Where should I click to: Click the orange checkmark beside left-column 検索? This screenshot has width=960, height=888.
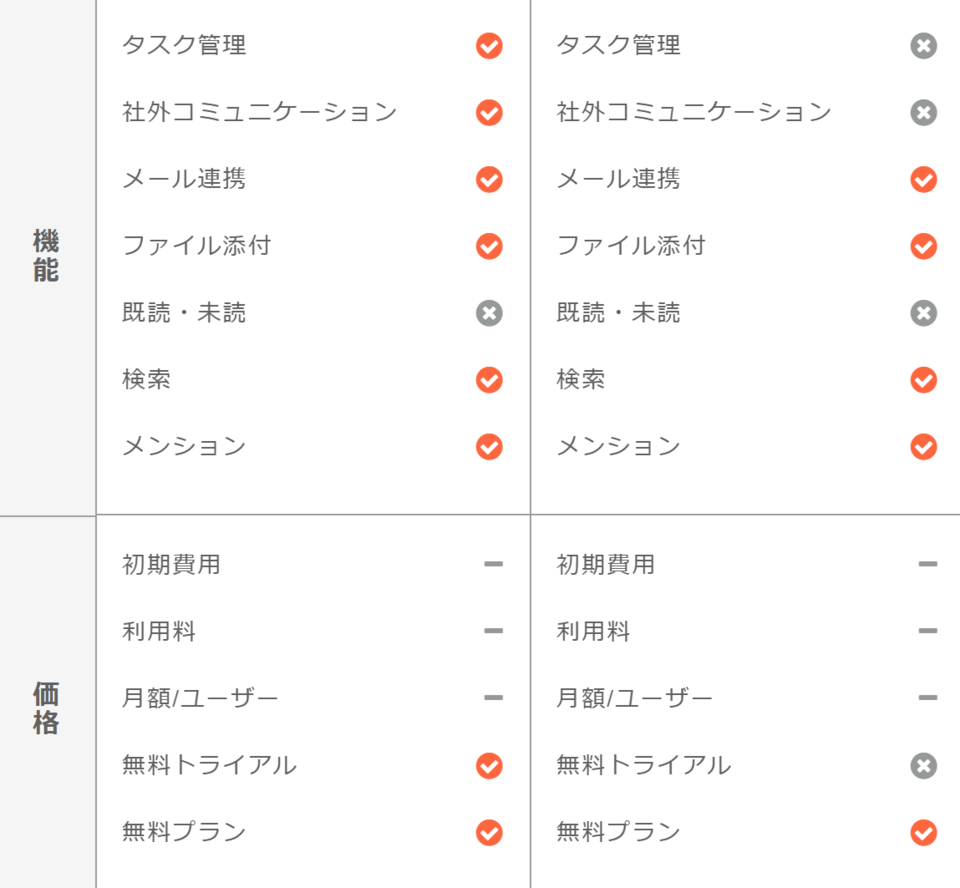point(489,380)
